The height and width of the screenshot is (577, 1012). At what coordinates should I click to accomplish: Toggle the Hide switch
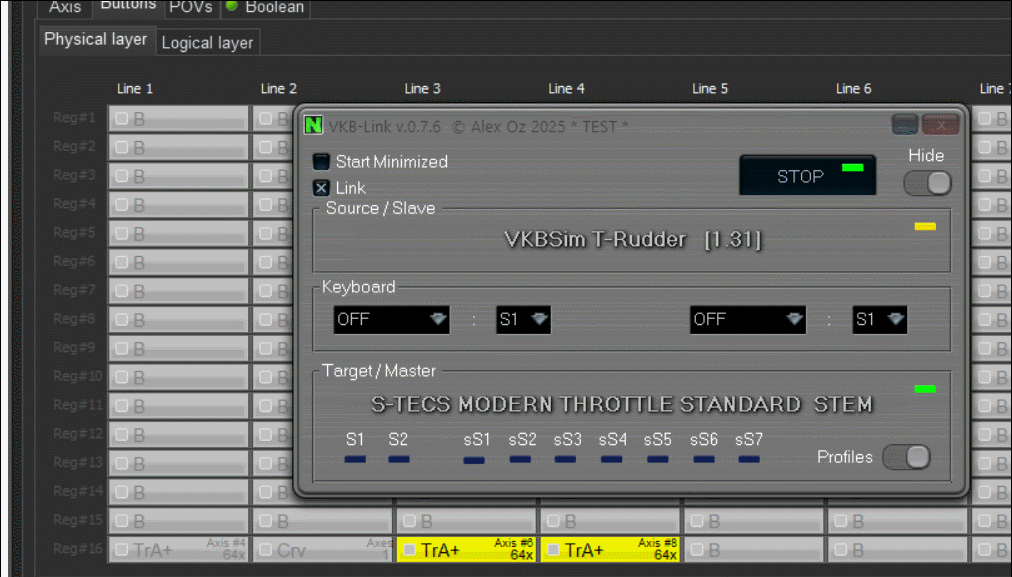tap(927, 183)
